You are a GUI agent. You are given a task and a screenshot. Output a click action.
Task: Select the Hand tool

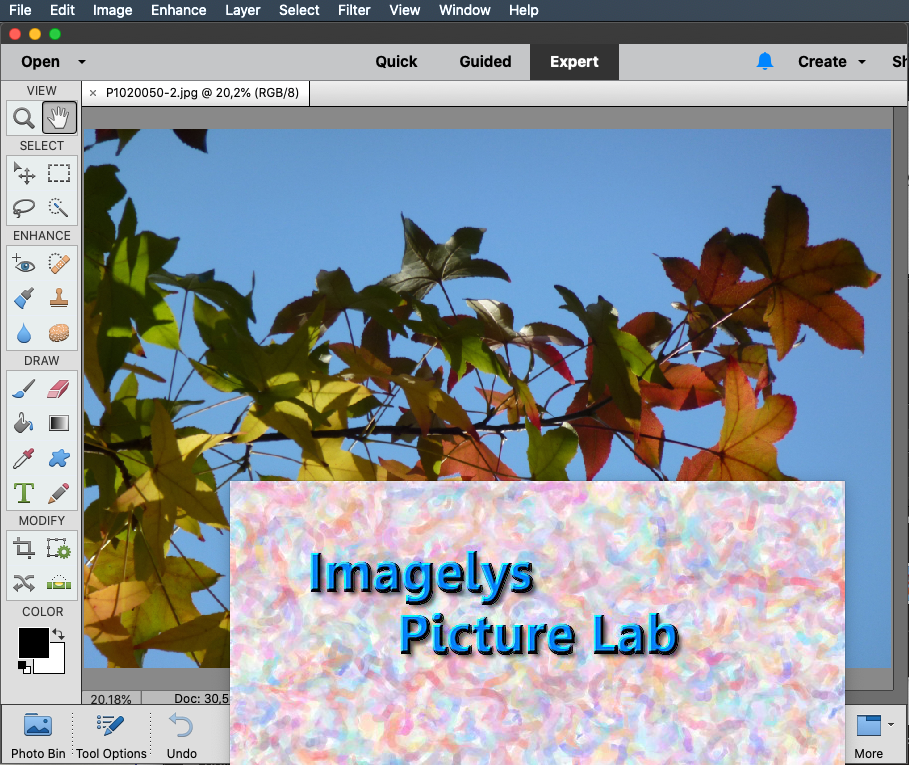tap(59, 118)
